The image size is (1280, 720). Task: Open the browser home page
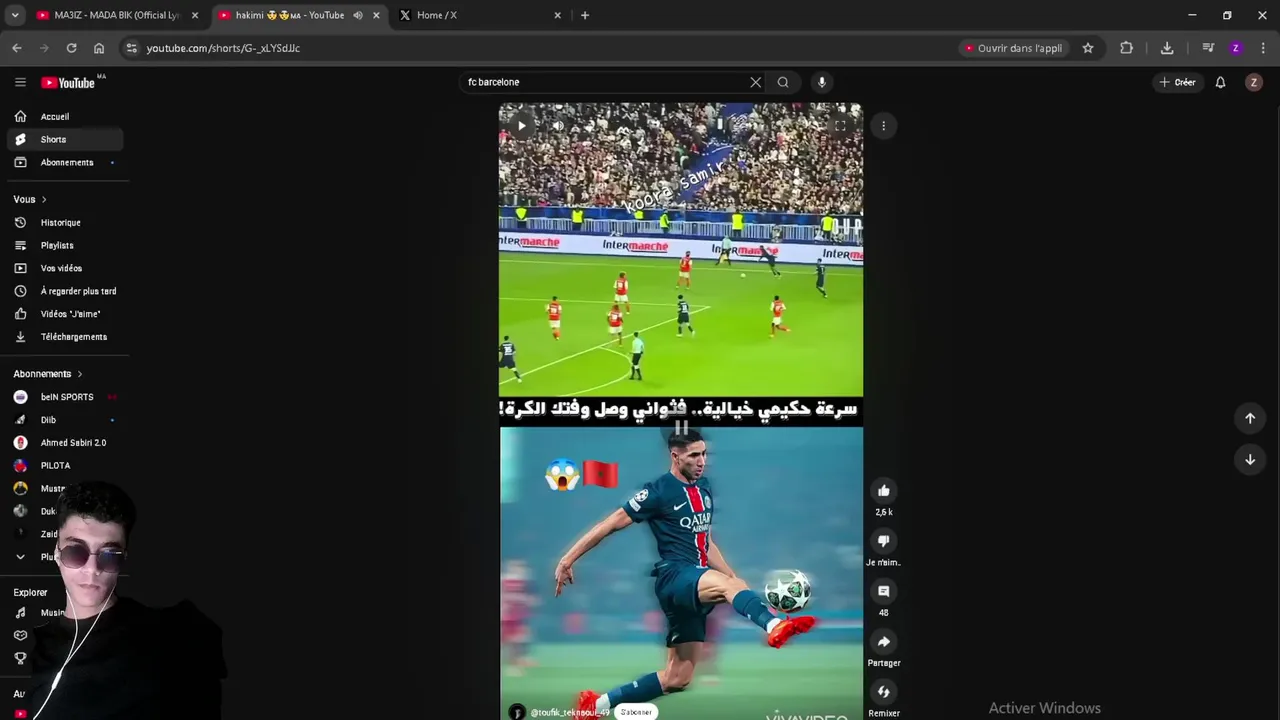coord(99,48)
